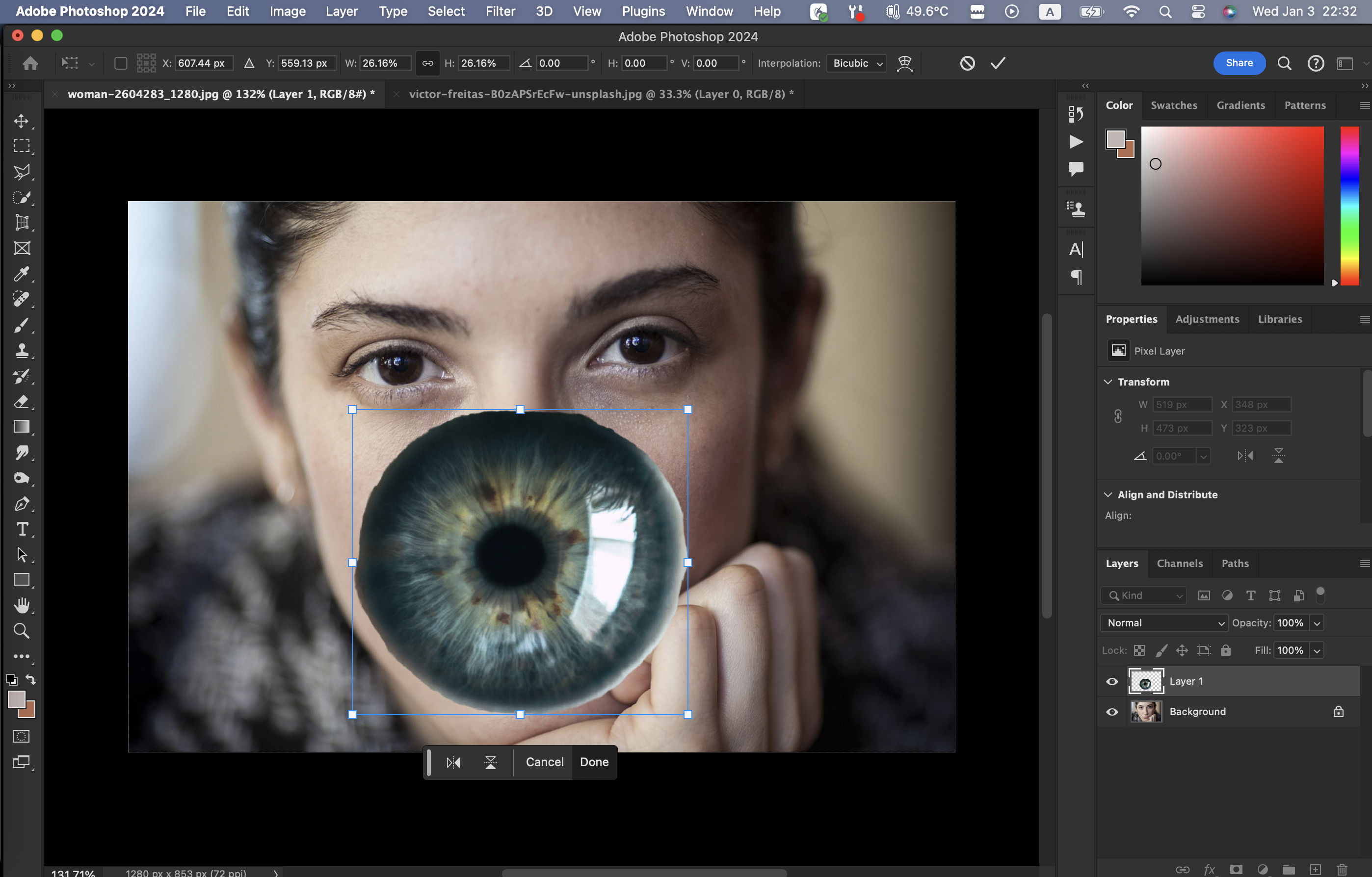Click the Done button
This screenshot has height=877, width=1372.
[594, 762]
